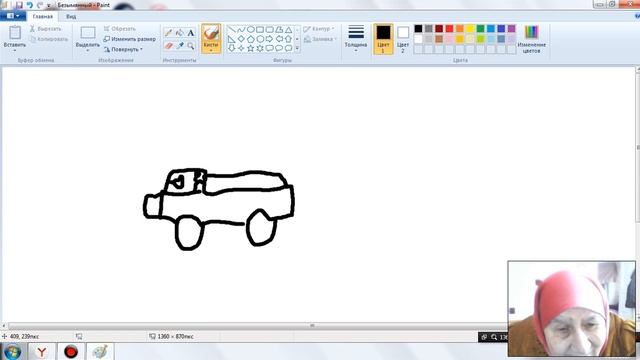Select the Eraser tool
640x360 pixels.
(x=168, y=46)
